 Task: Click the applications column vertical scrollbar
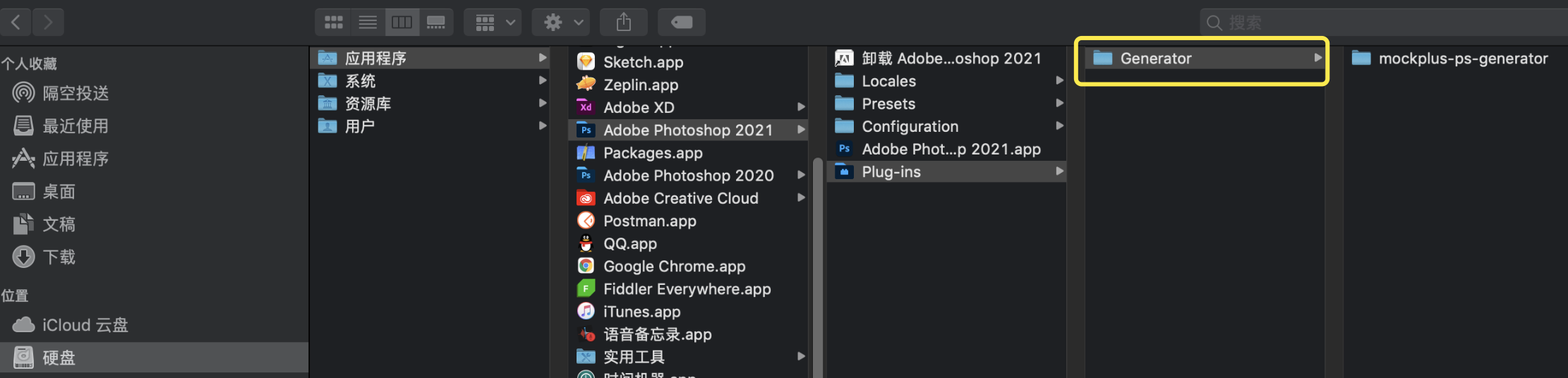[x=817, y=268]
